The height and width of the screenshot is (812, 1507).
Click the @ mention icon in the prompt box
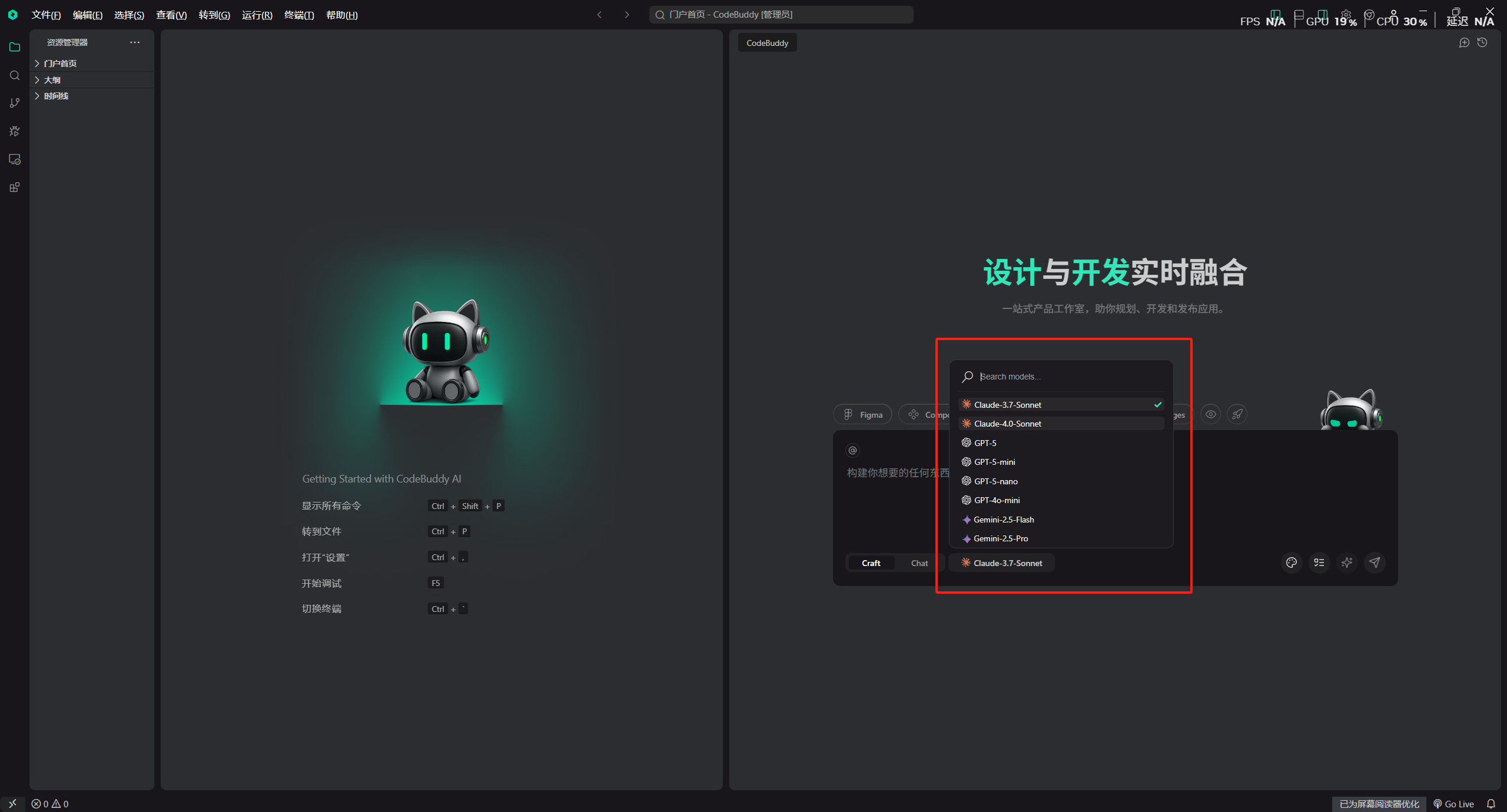coord(852,450)
